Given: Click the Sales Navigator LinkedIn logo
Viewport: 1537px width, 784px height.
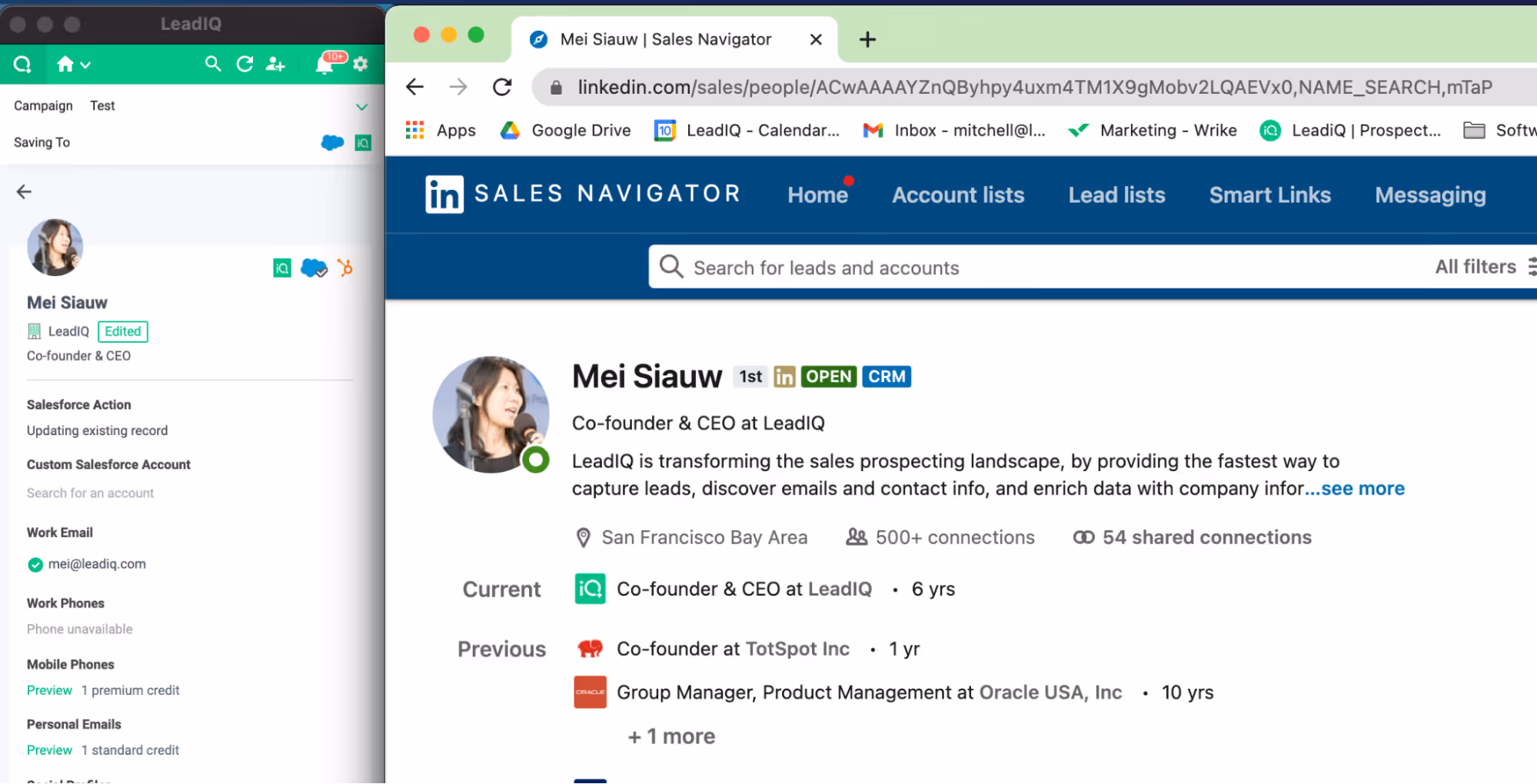Looking at the screenshot, I should point(444,194).
